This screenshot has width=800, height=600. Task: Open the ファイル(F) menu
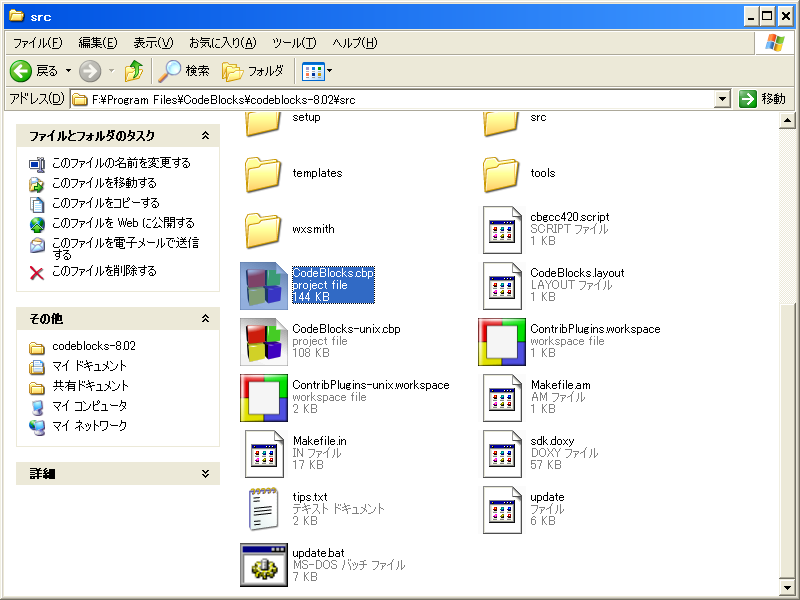point(37,43)
